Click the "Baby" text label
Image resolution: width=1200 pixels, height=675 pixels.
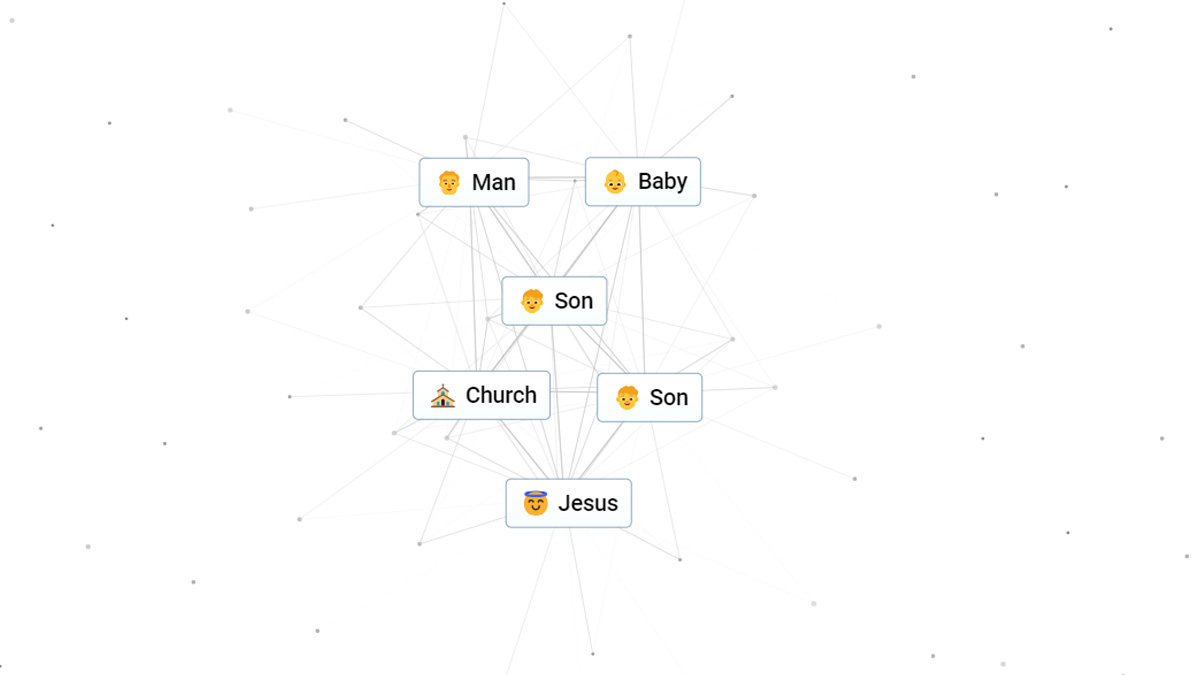[x=663, y=181]
